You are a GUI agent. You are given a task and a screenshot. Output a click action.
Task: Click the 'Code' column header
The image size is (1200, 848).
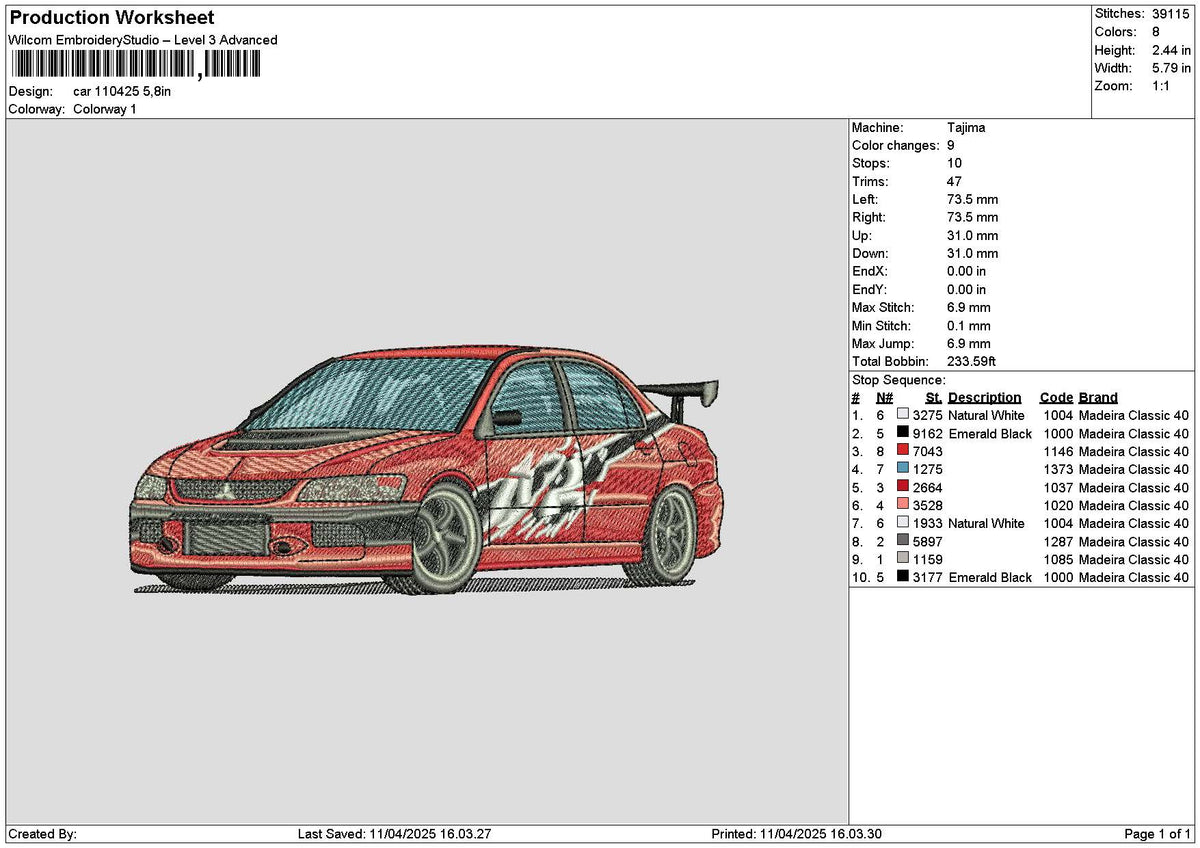1056,398
